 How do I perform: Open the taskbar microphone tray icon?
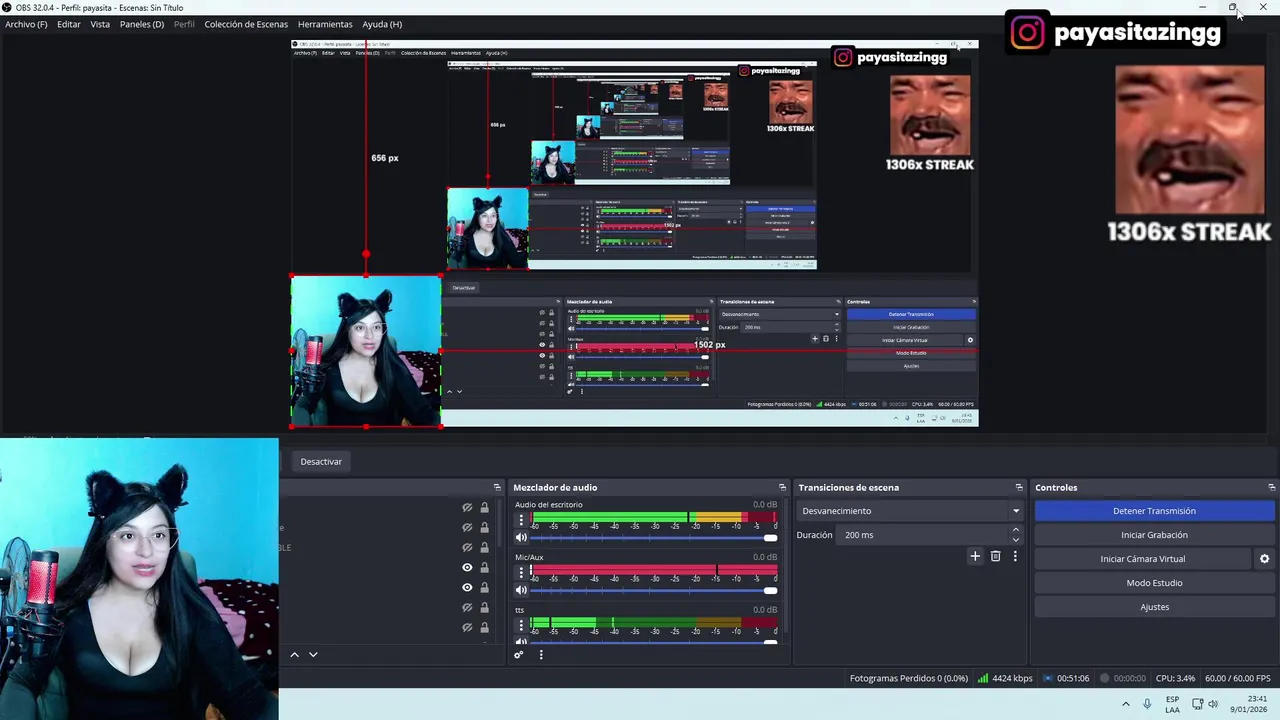[x=1147, y=704]
